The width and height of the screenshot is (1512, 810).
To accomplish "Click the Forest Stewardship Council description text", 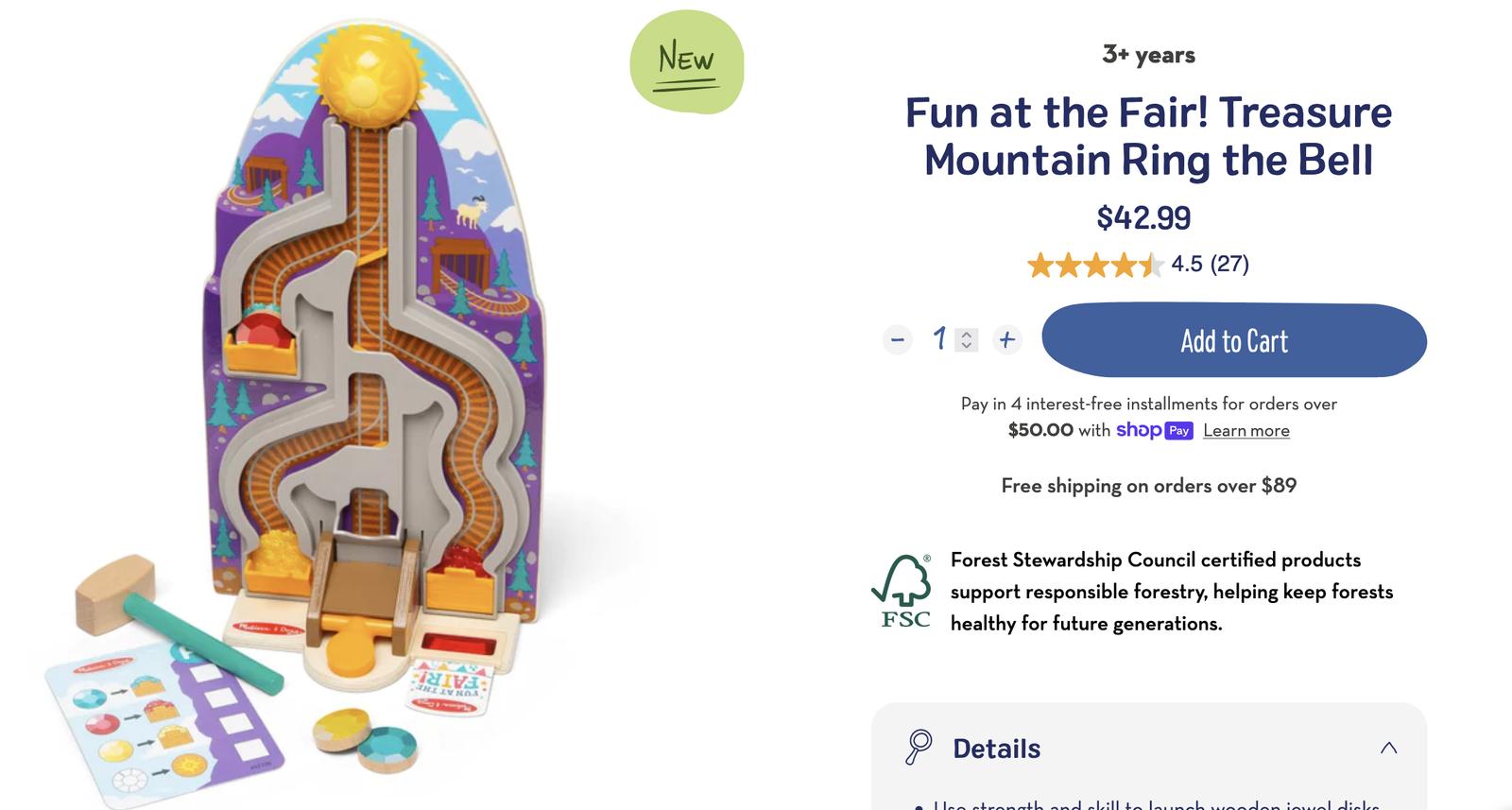I will (1172, 592).
